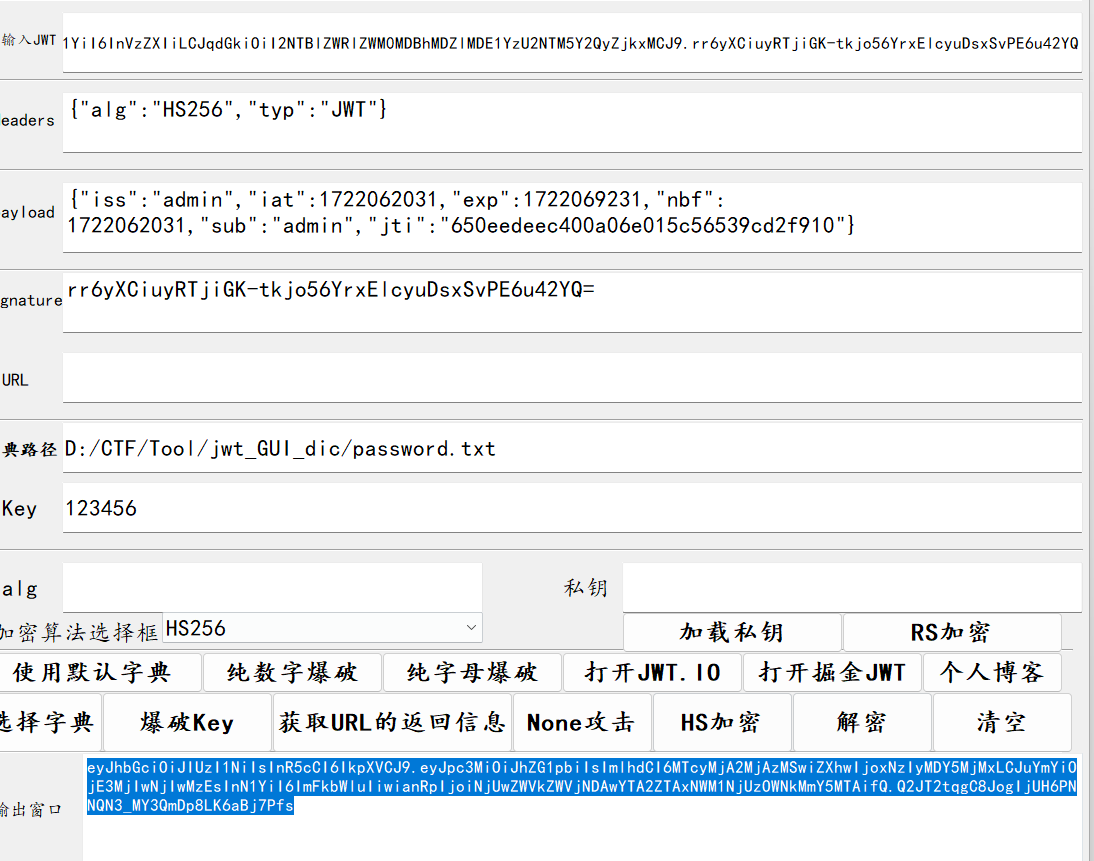Click the 获取URL的返回信息 button
This screenshot has width=1094, height=861.
392,722
